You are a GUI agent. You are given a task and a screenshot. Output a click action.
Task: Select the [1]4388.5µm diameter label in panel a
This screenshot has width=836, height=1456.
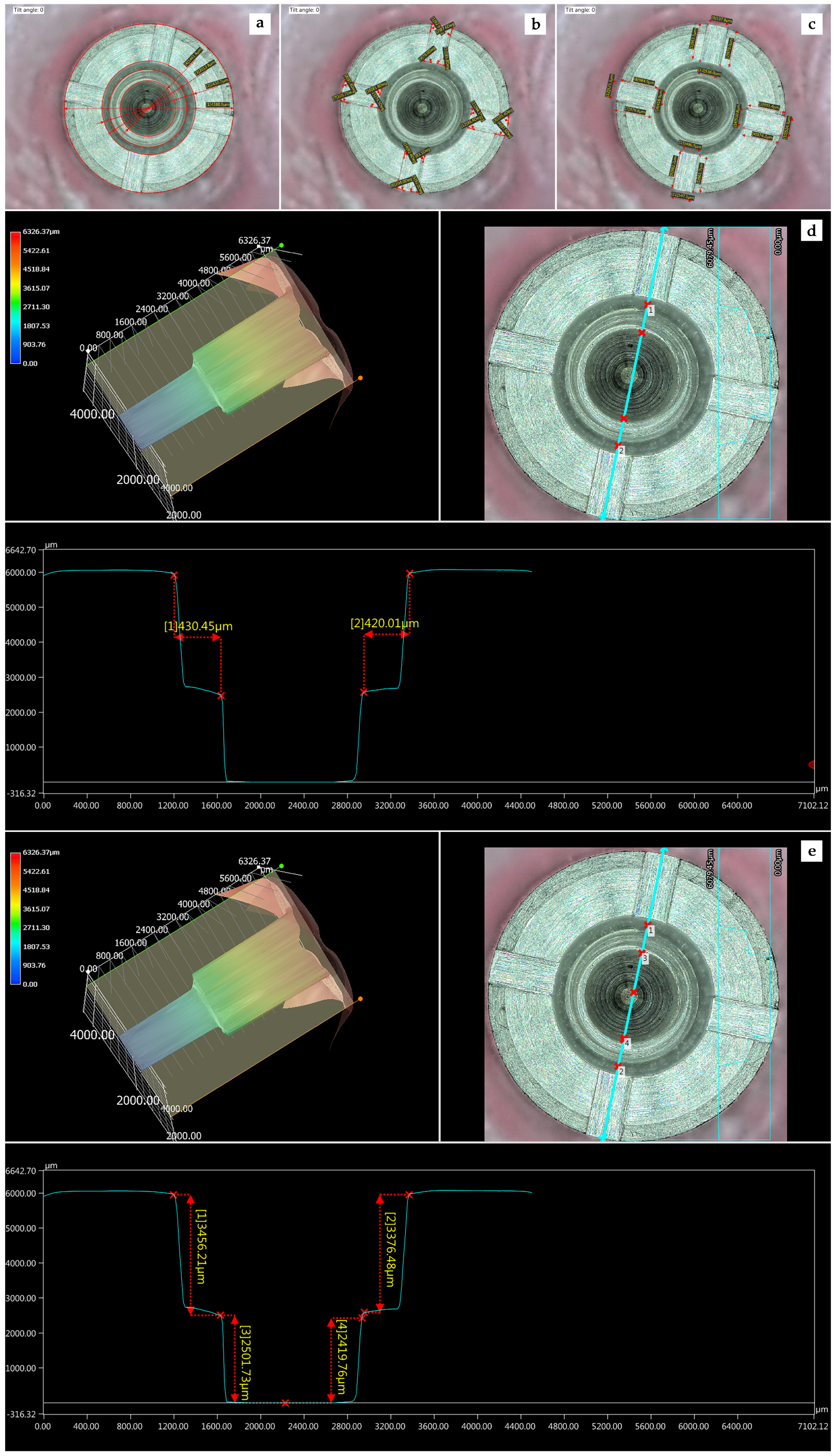pyautogui.click(x=218, y=105)
